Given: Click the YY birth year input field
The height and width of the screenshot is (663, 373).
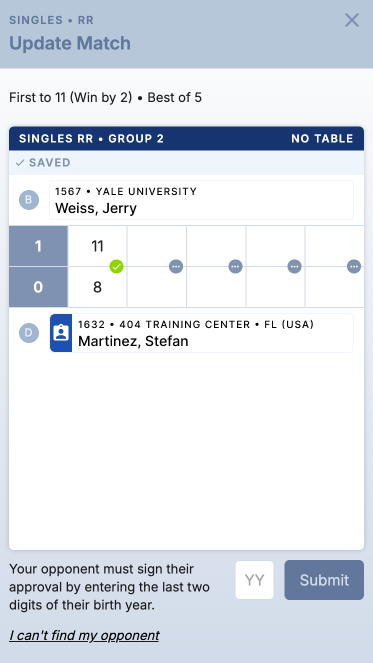Looking at the screenshot, I should [x=255, y=580].
